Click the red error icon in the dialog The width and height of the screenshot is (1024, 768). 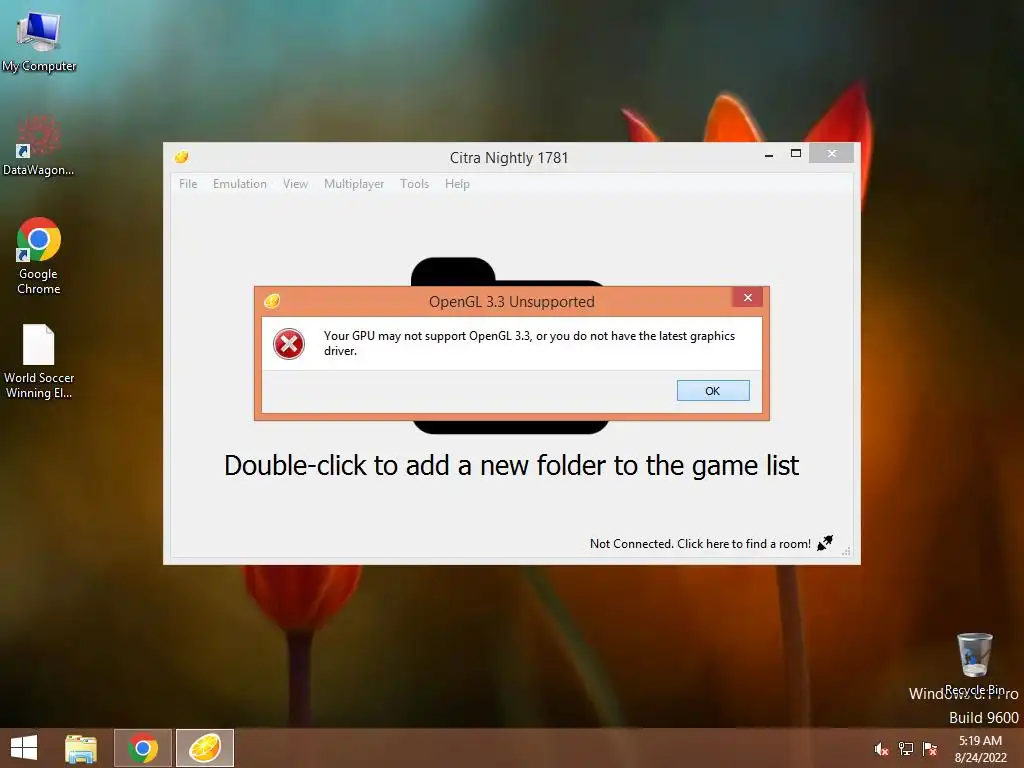289,344
